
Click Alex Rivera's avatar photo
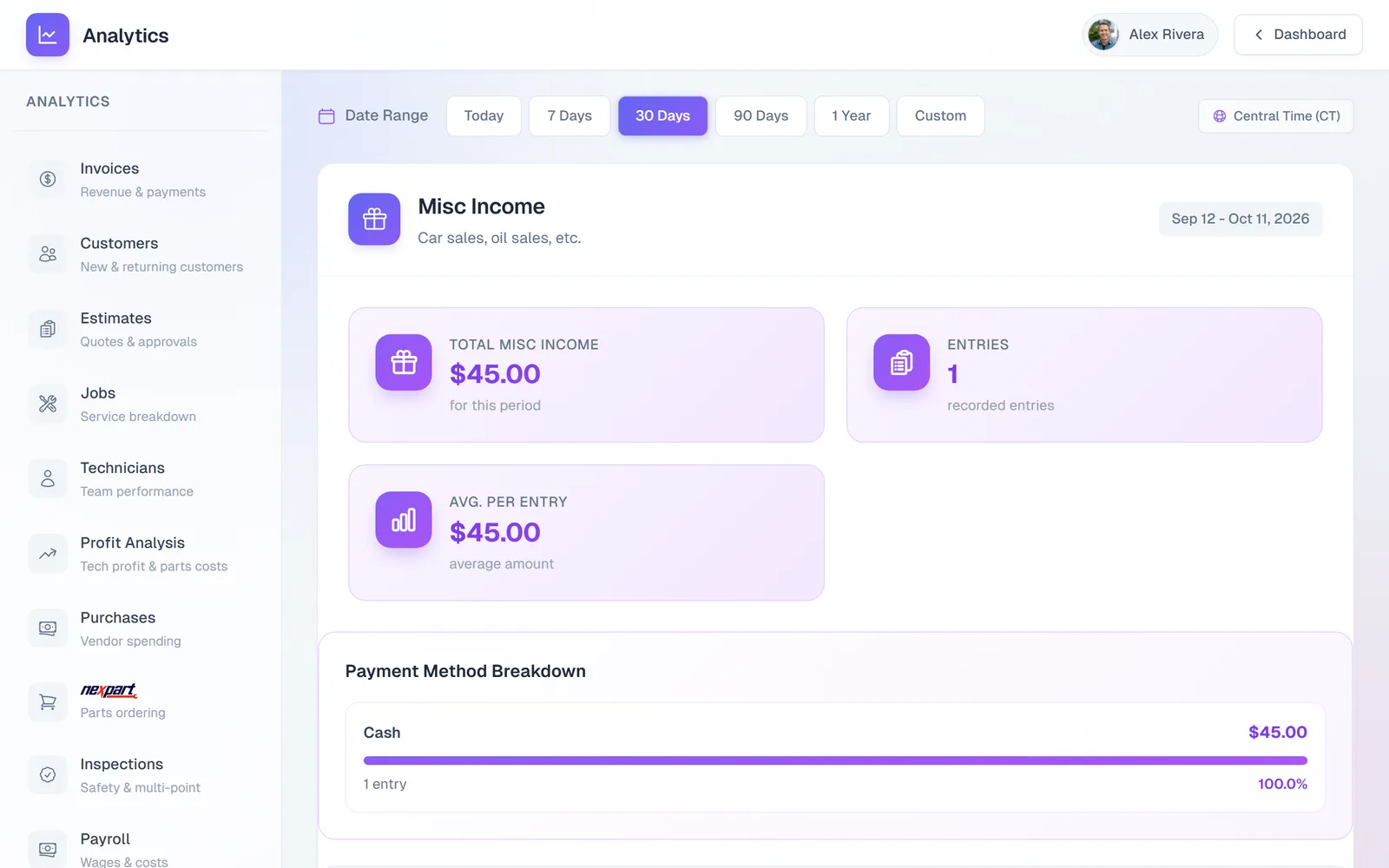click(x=1103, y=35)
